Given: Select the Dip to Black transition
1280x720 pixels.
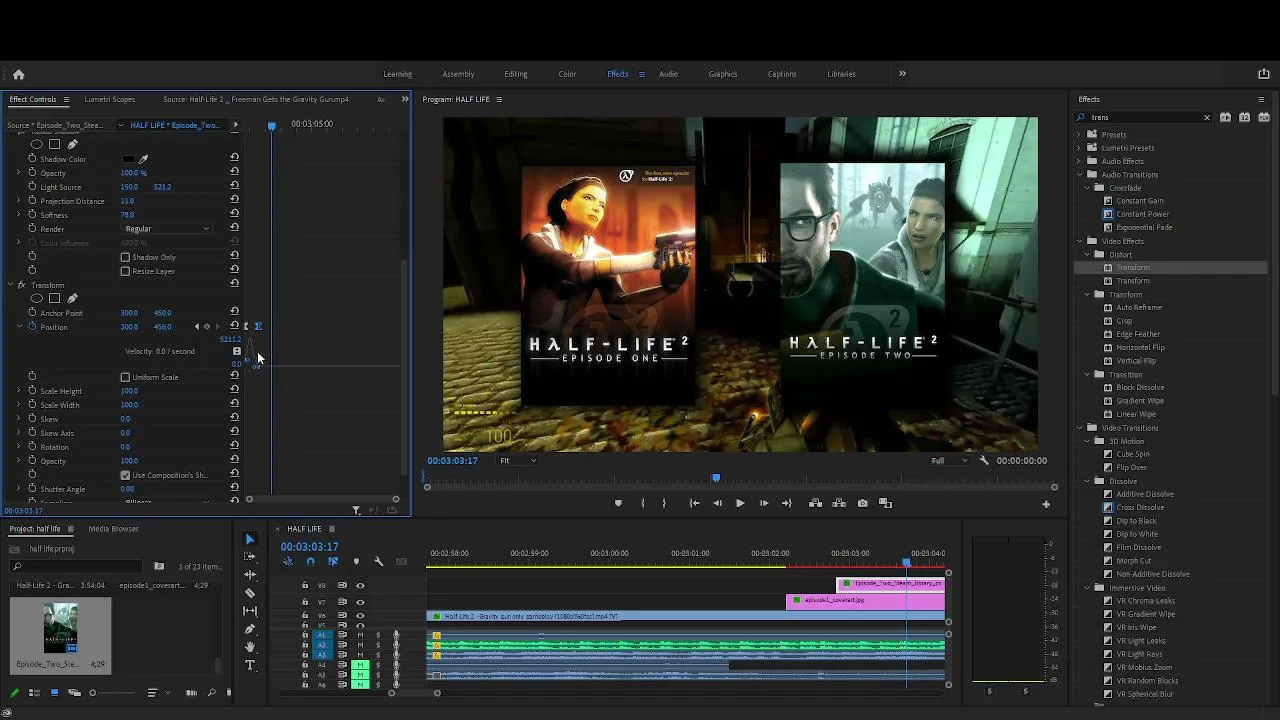Looking at the screenshot, I should coord(1136,521).
